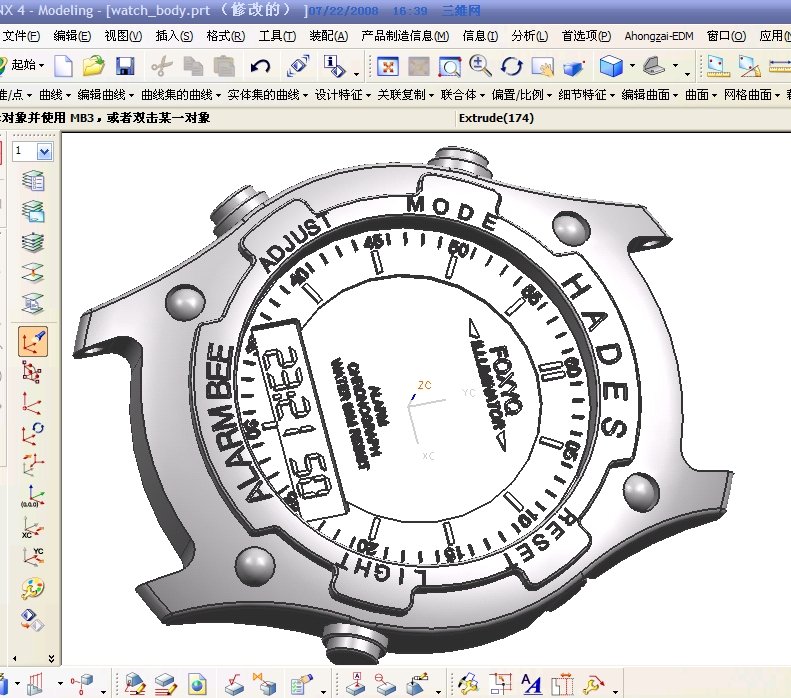Click the Move to Layer icon
Viewport: 791px width, 698px height.
[33, 273]
